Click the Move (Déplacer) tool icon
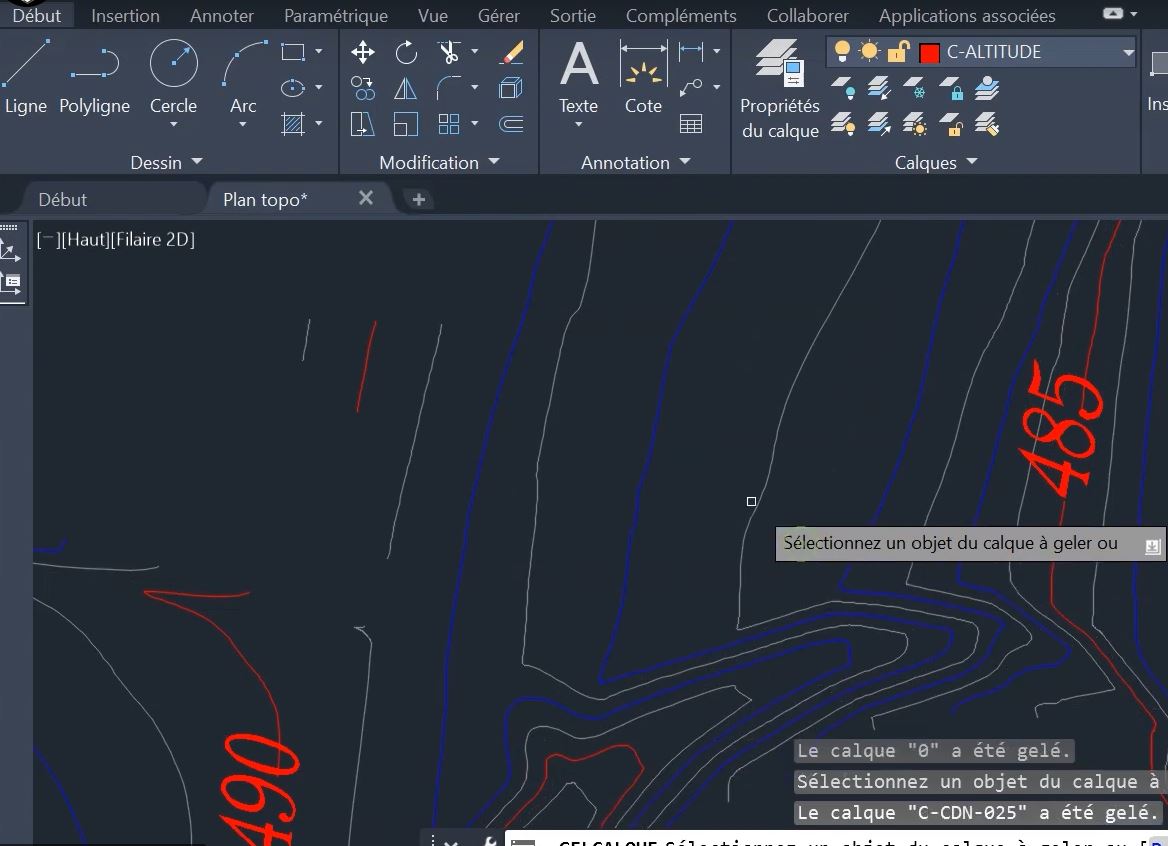 tap(363, 52)
